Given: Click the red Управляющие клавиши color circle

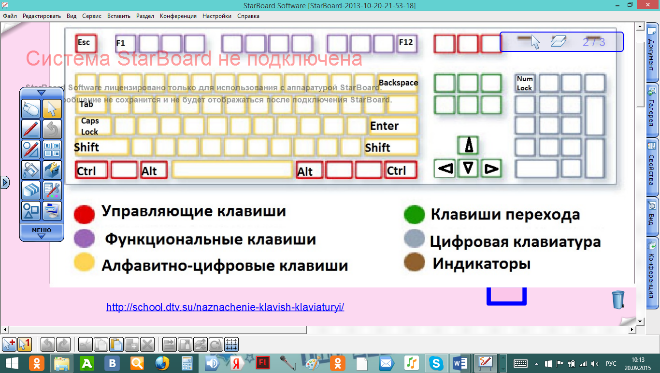Looking at the screenshot, I should click(84, 214).
